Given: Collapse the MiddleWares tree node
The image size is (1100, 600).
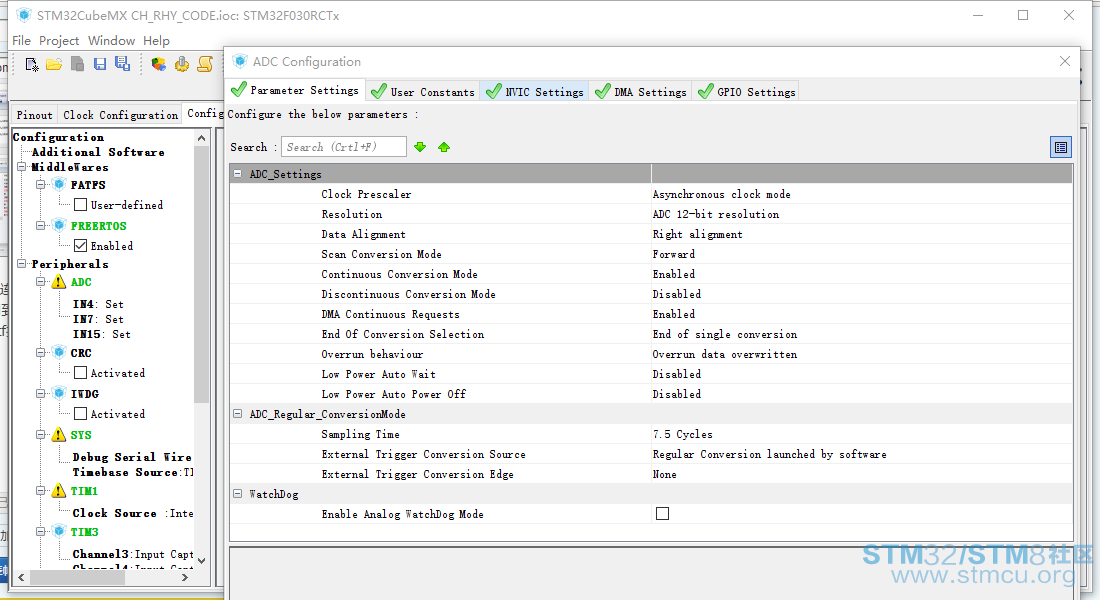Looking at the screenshot, I should pyautogui.click(x=22, y=167).
